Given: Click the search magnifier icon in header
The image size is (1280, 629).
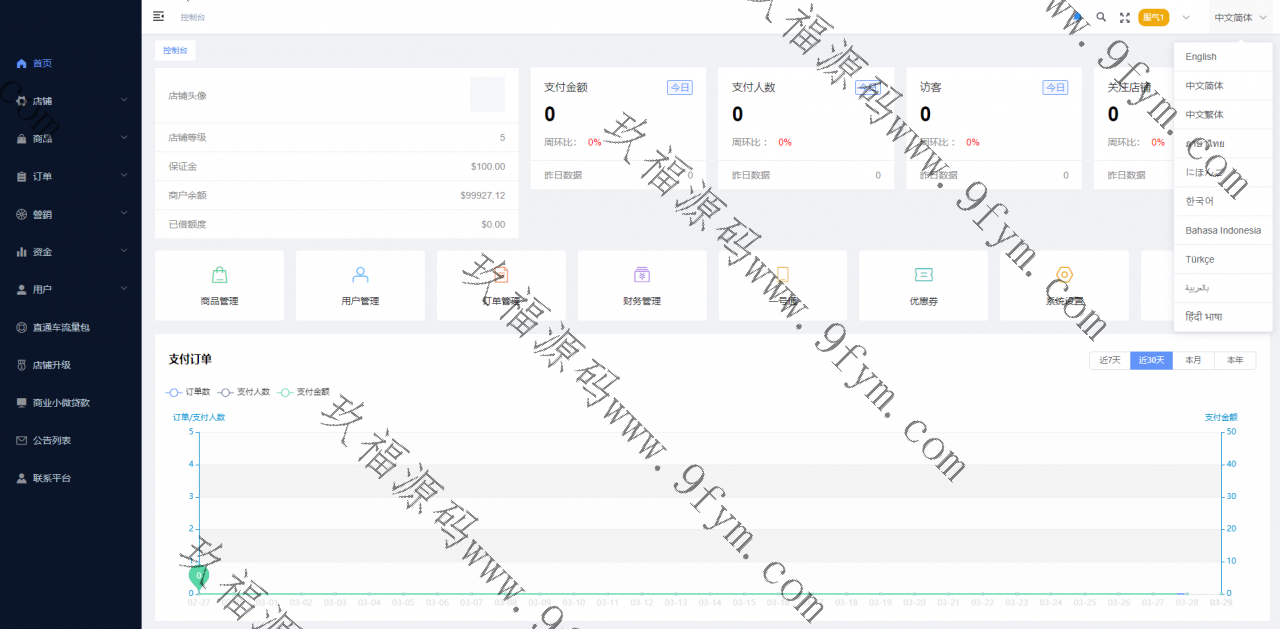Looking at the screenshot, I should [x=1101, y=17].
